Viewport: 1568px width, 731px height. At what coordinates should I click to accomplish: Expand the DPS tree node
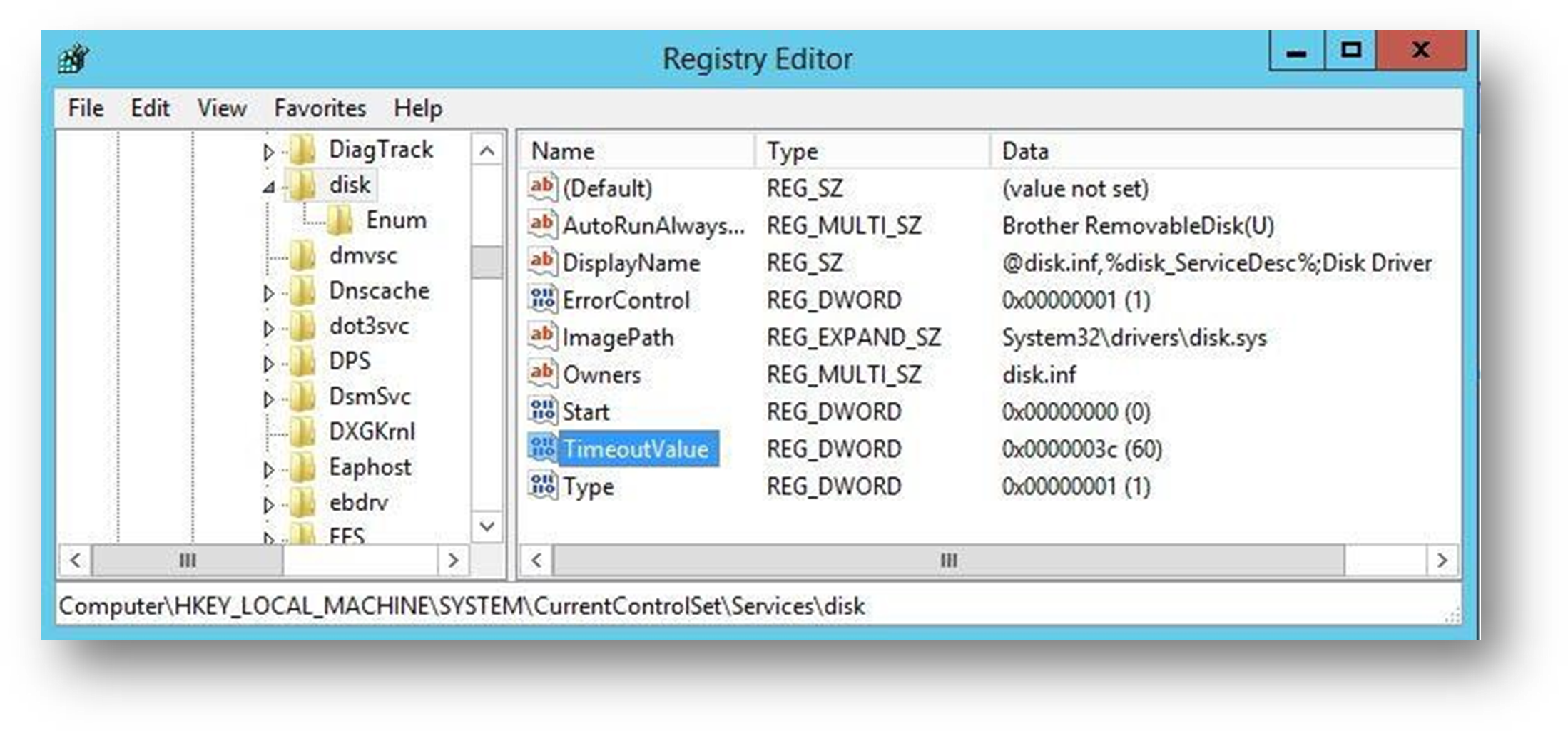click(269, 364)
